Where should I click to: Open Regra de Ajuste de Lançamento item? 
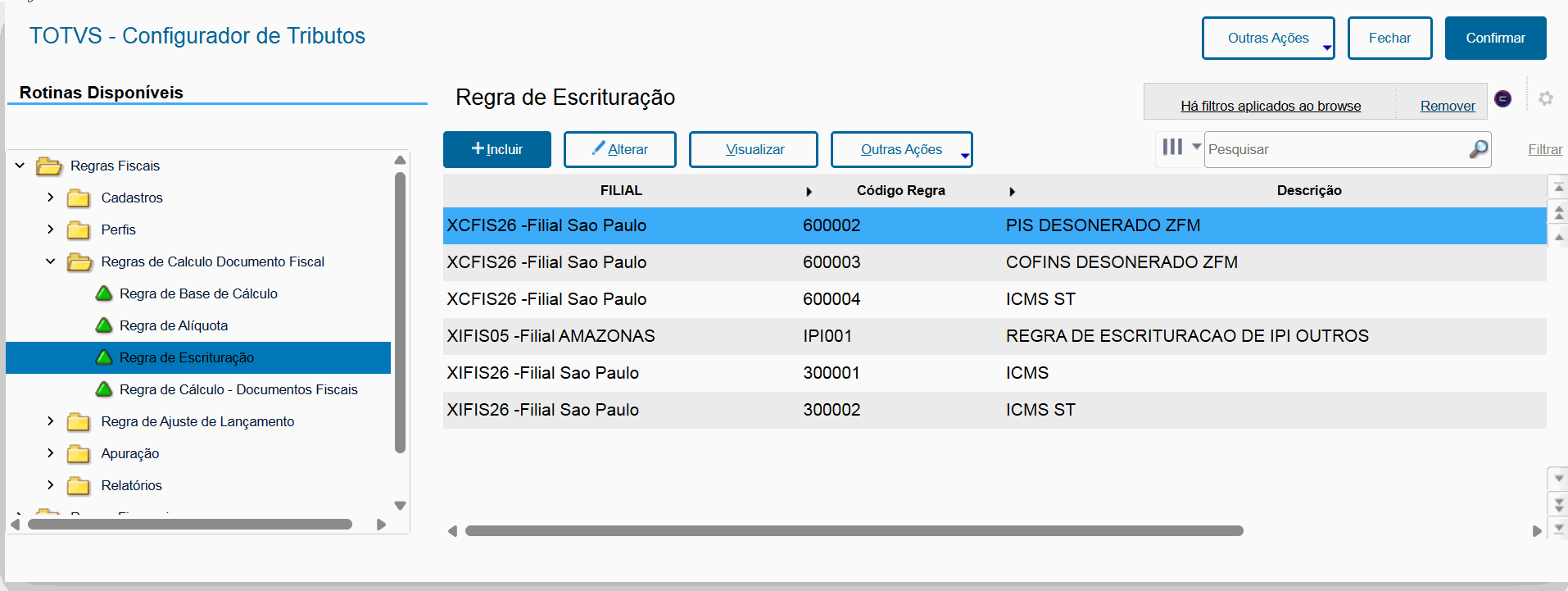pyautogui.click(x=197, y=421)
